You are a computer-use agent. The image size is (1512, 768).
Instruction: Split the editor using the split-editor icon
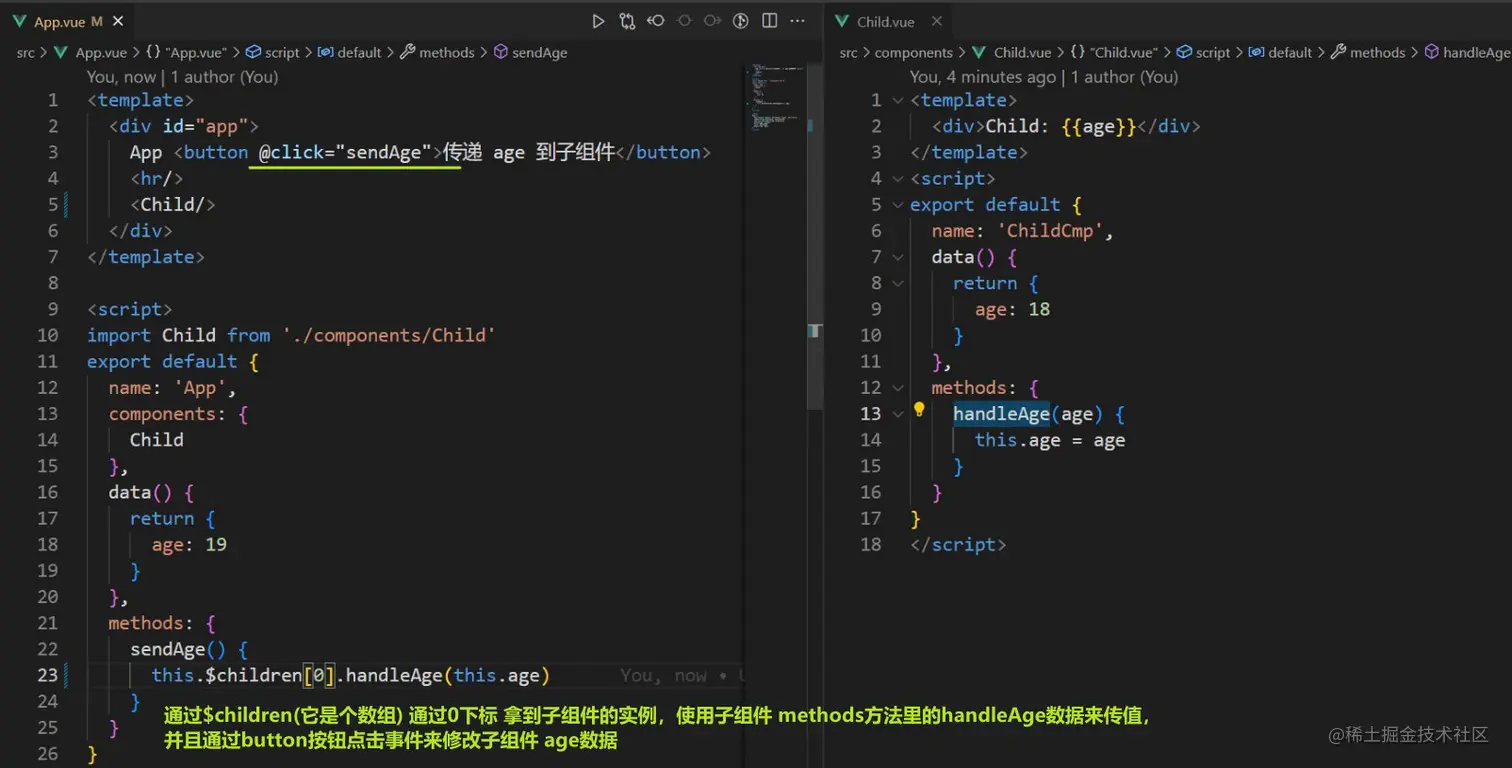[x=769, y=21]
